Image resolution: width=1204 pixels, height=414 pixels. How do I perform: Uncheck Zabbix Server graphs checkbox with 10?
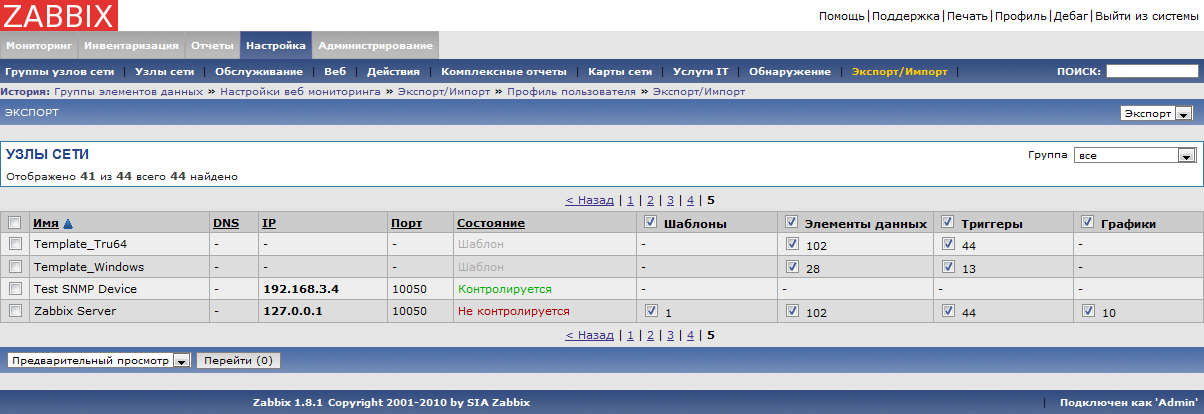(1089, 311)
